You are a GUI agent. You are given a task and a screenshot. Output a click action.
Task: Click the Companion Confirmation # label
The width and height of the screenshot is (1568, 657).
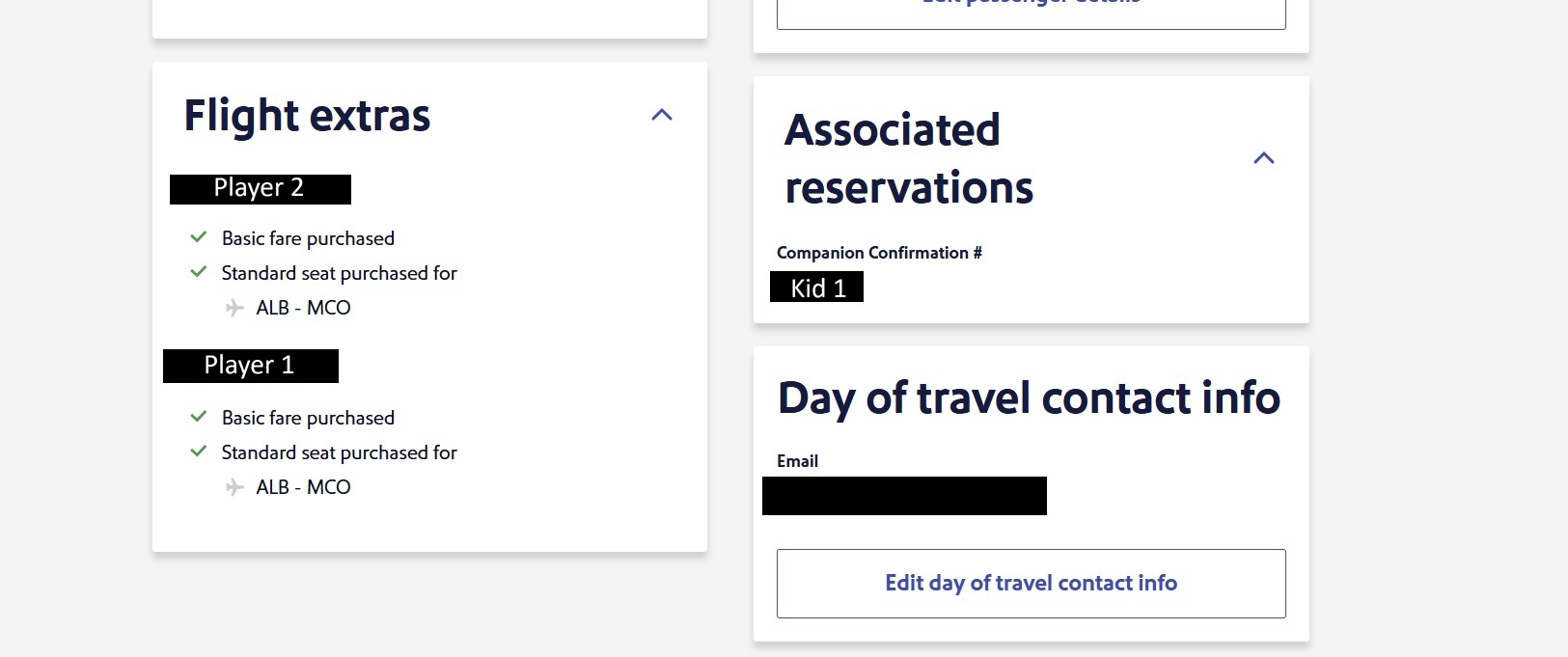(879, 253)
